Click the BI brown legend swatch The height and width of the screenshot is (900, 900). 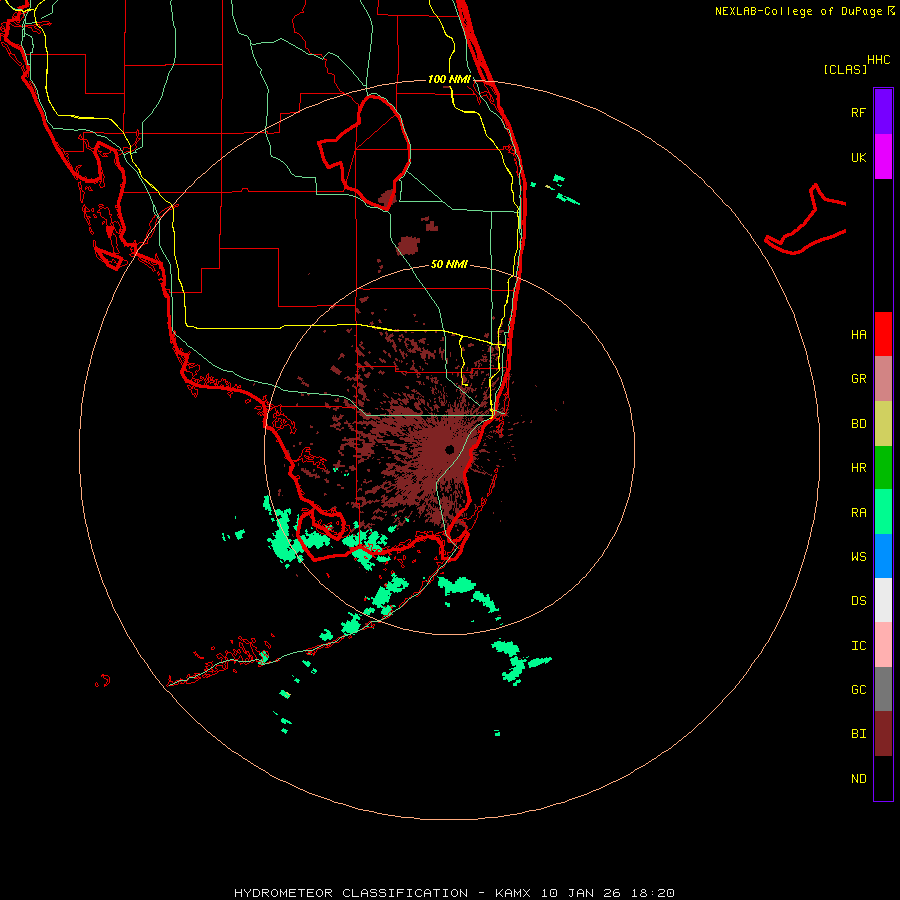(883, 734)
